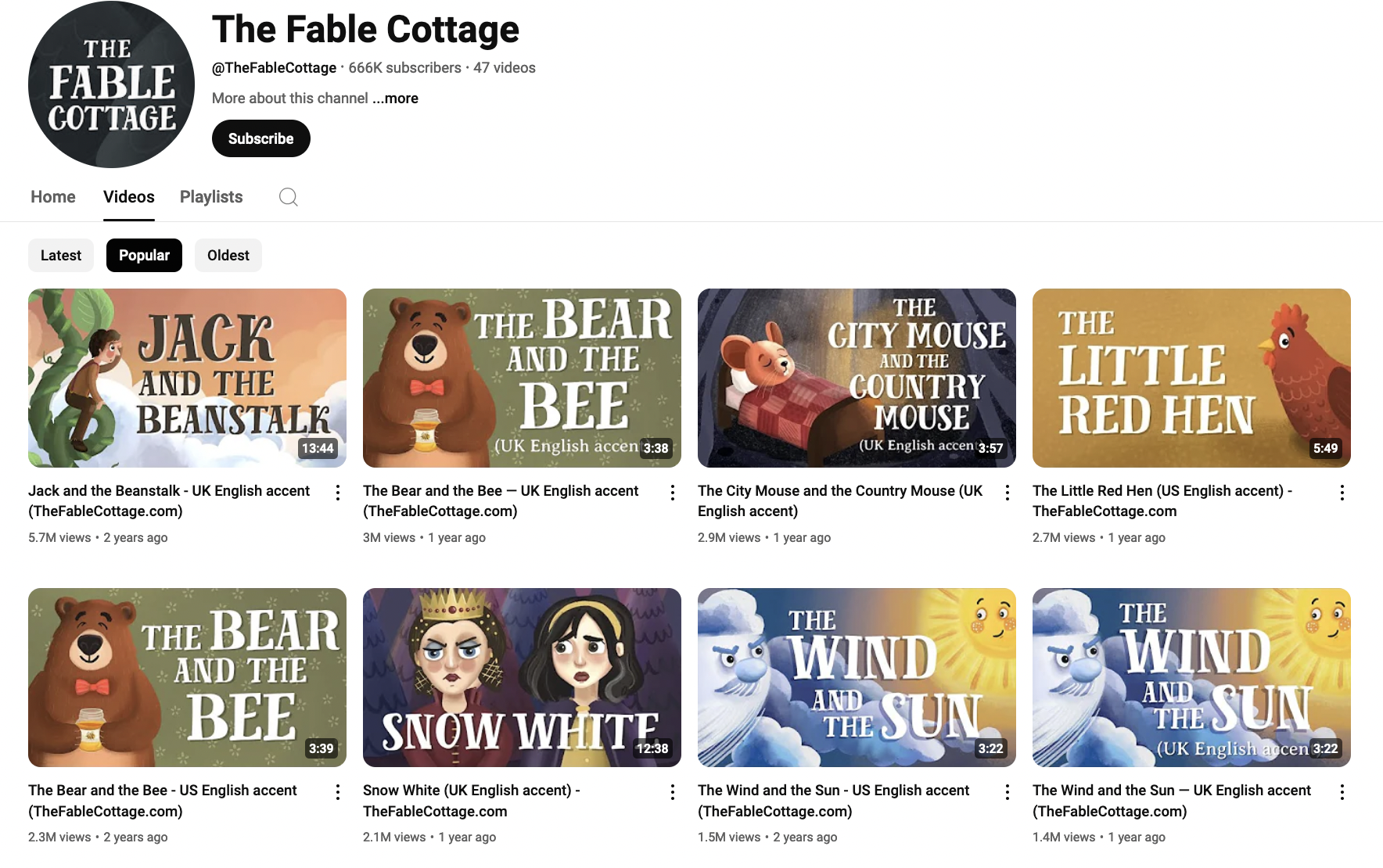
Task: Click '1.4M views • 1 year ago' text
Action: click(1099, 837)
